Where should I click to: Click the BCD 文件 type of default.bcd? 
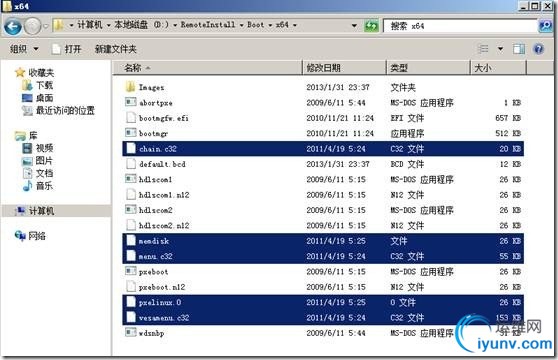pyautogui.click(x=407, y=164)
